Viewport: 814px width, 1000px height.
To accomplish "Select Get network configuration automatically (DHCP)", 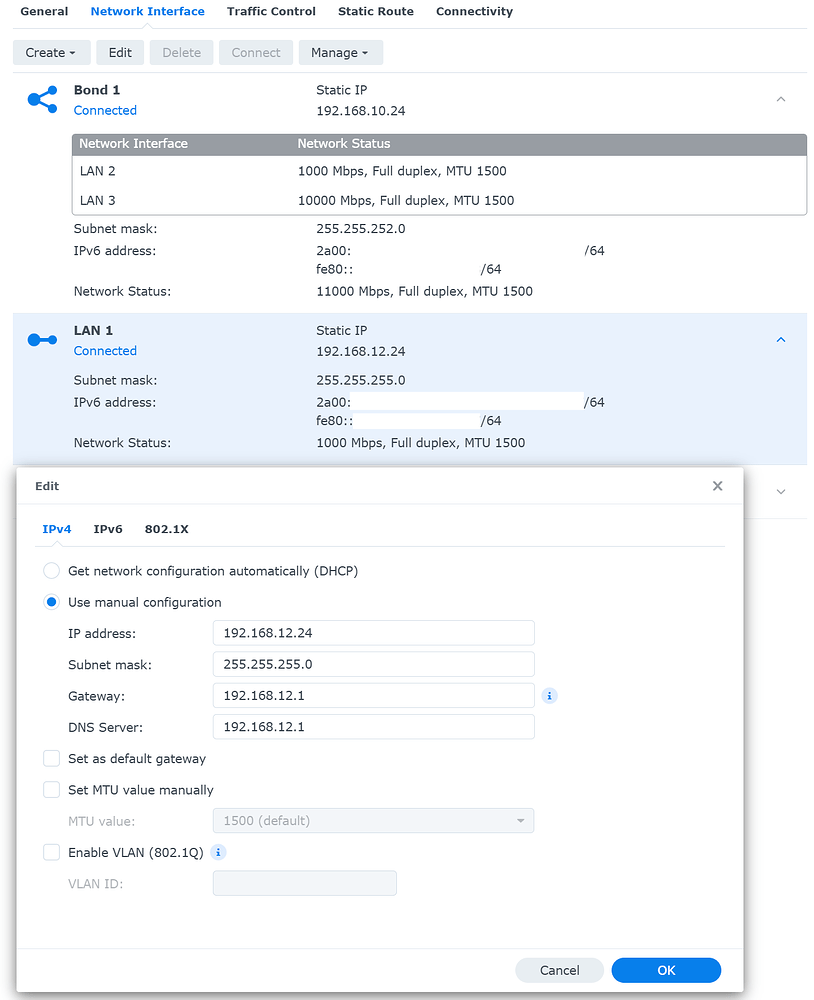I will click(52, 571).
